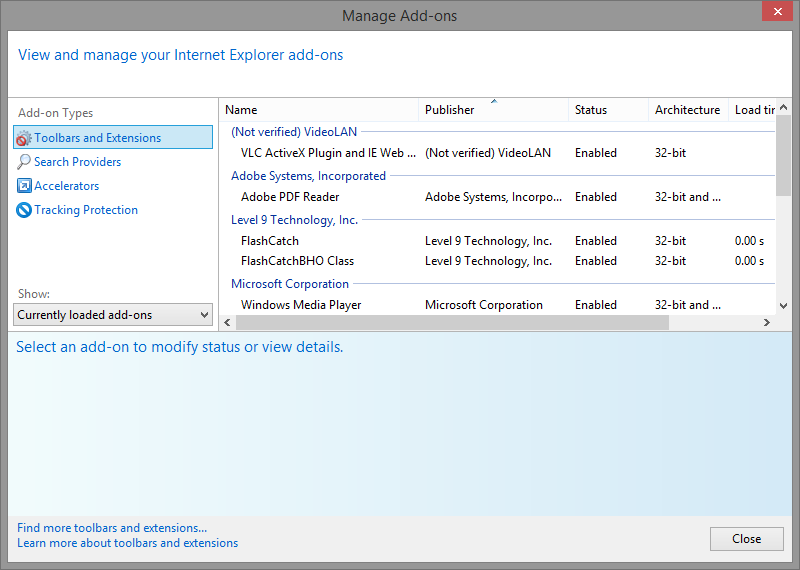Viewport: 800px width, 570px height.
Task: Select Toolbars and Extensions add-on type
Action: [x=113, y=137]
